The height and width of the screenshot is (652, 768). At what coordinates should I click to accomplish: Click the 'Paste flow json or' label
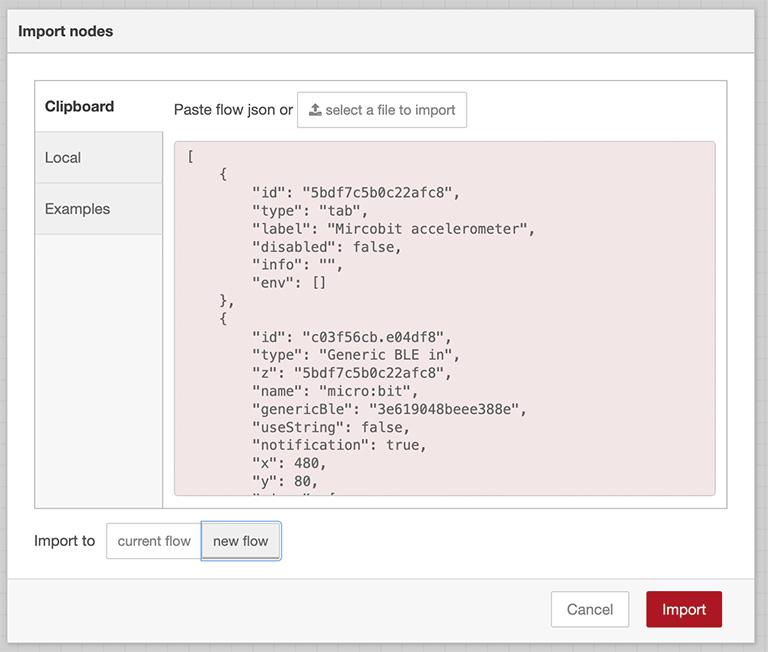[x=233, y=110]
